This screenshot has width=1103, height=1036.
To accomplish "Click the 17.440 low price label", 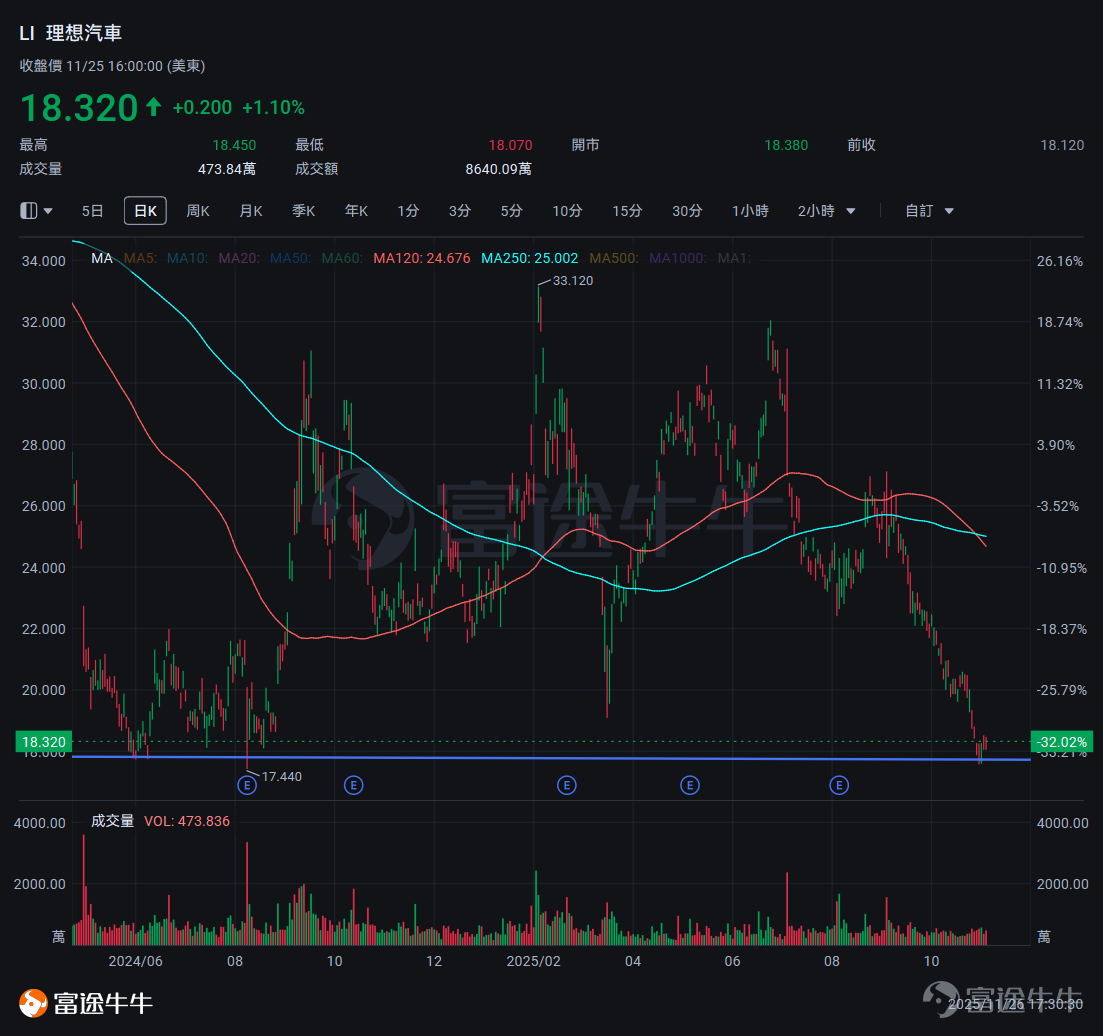I will [x=281, y=776].
